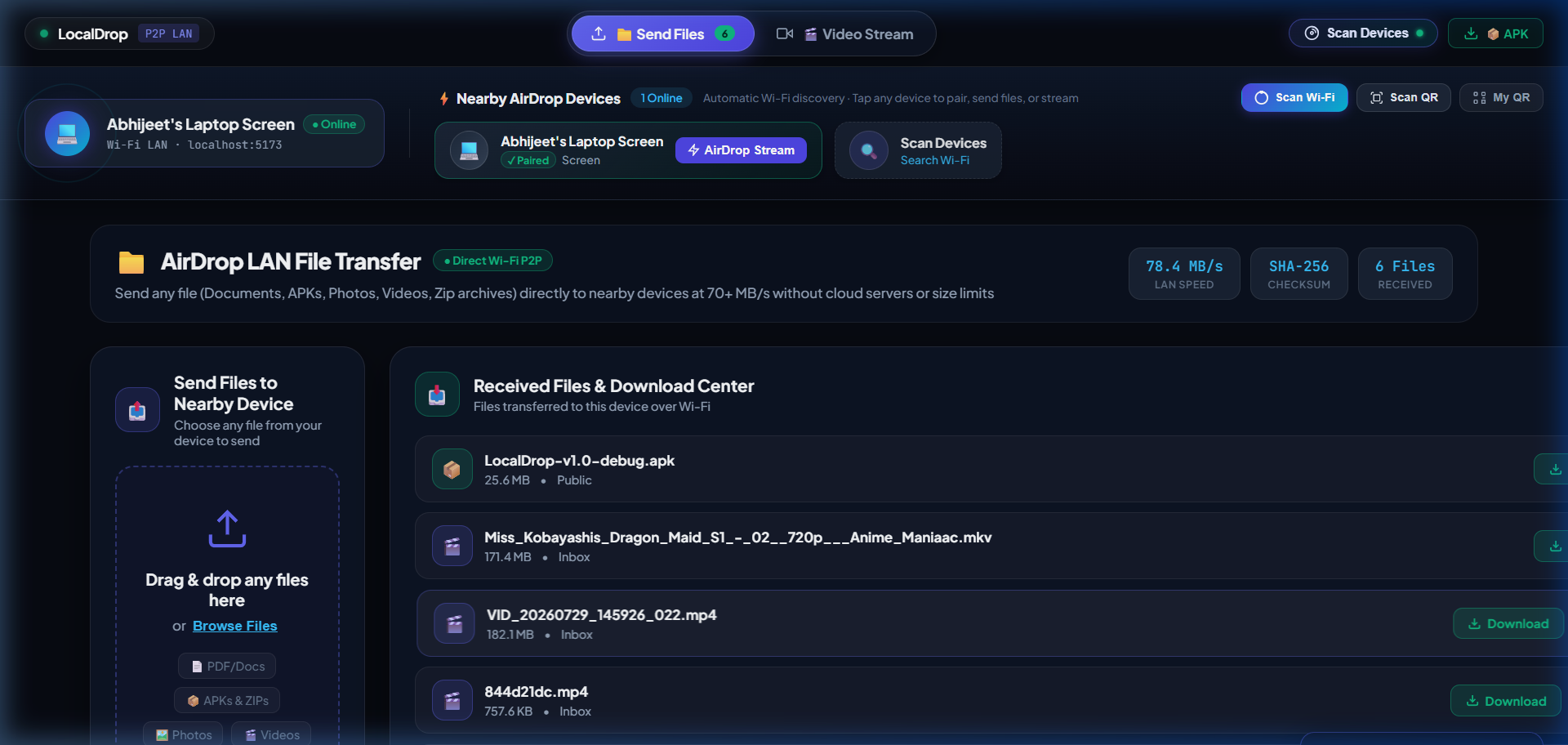Click the Direct Wi-Fi P2P badge
Viewport: 1568px width, 745px height.
coord(492,261)
